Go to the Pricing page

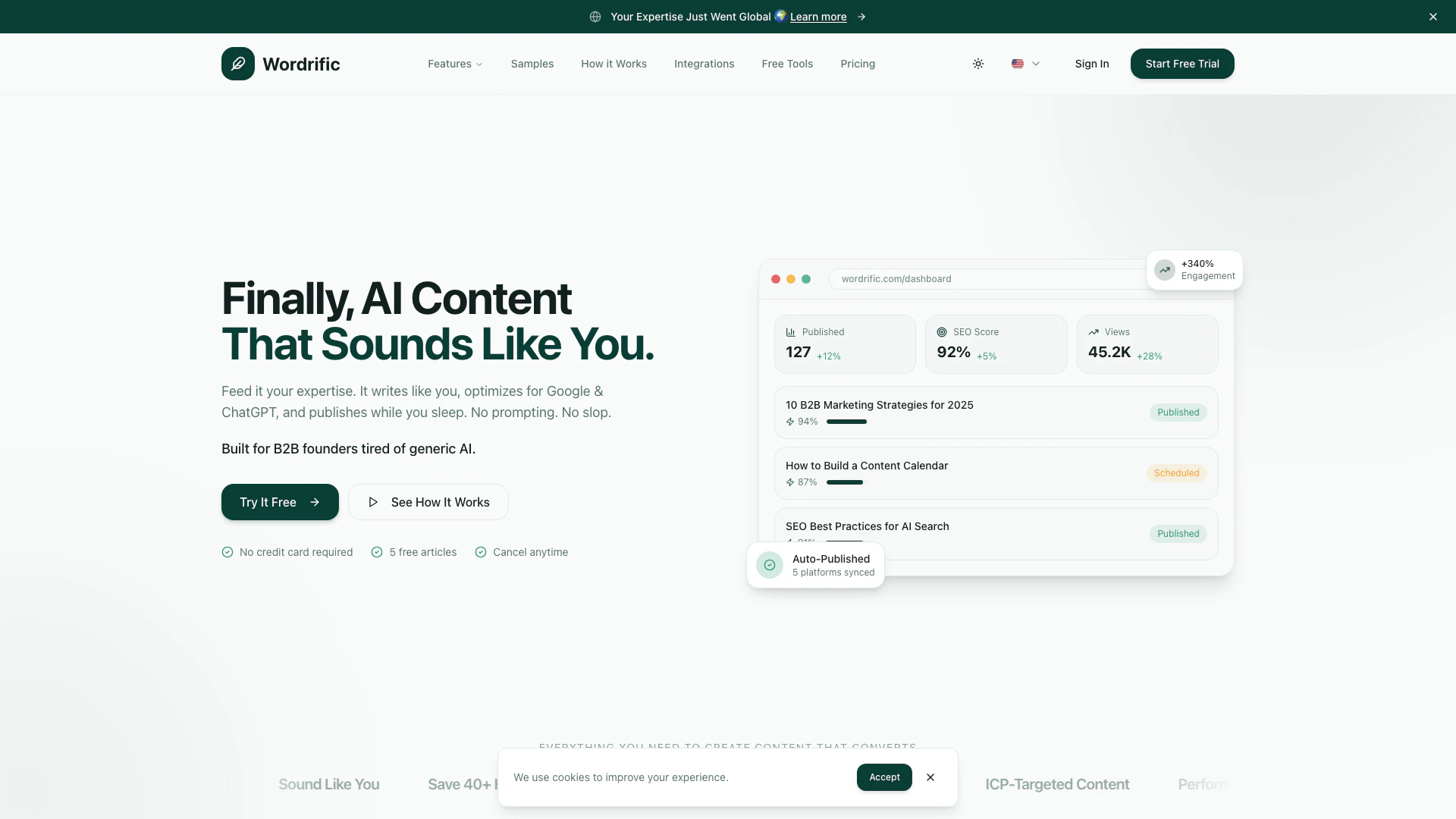(858, 64)
